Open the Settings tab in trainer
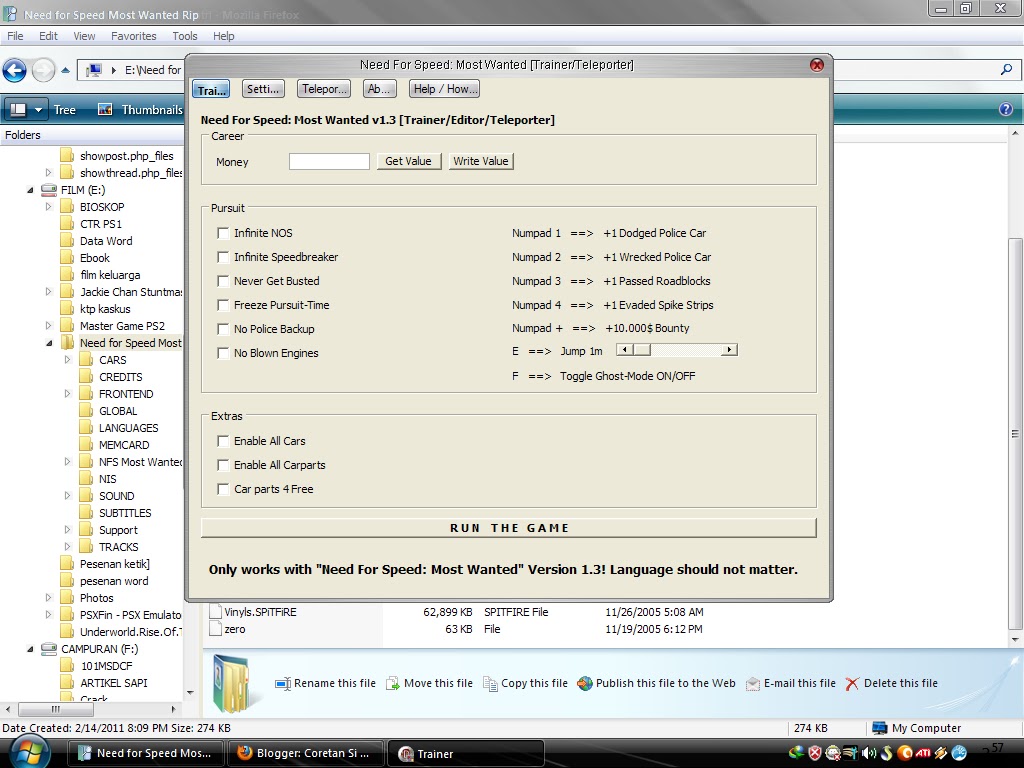This screenshot has width=1024, height=768. pos(263,89)
